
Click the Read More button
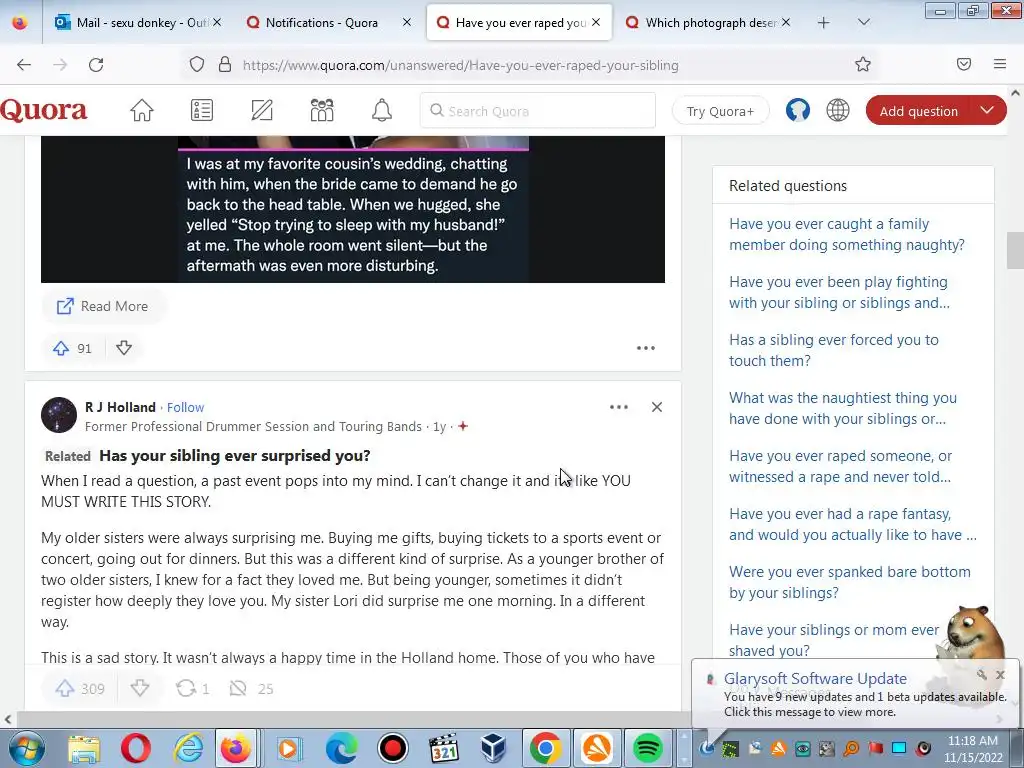[103, 306]
